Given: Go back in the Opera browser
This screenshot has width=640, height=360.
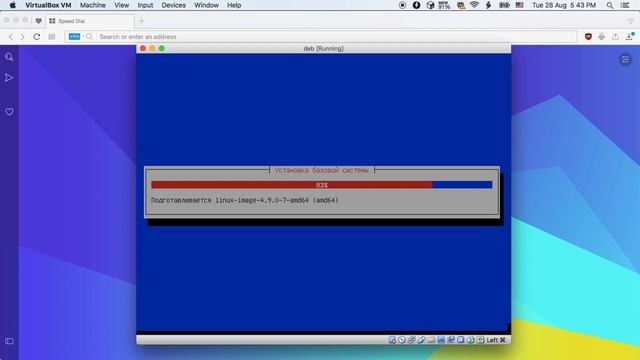Looking at the screenshot, I should (x=11, y=37).
